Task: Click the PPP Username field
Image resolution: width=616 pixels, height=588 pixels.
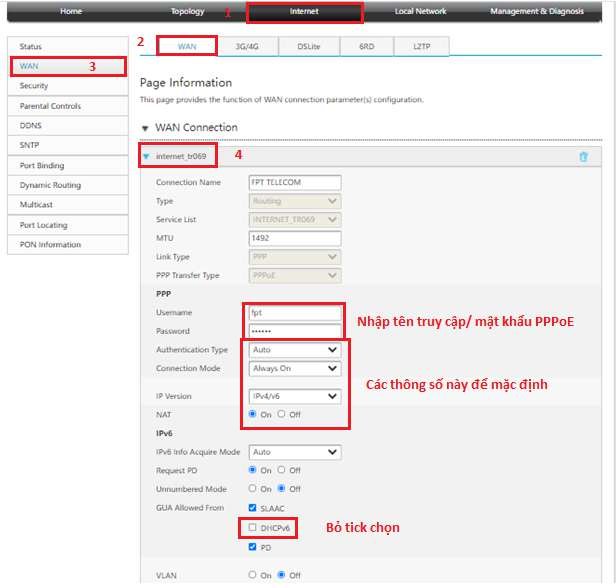Action: point(295,313)
